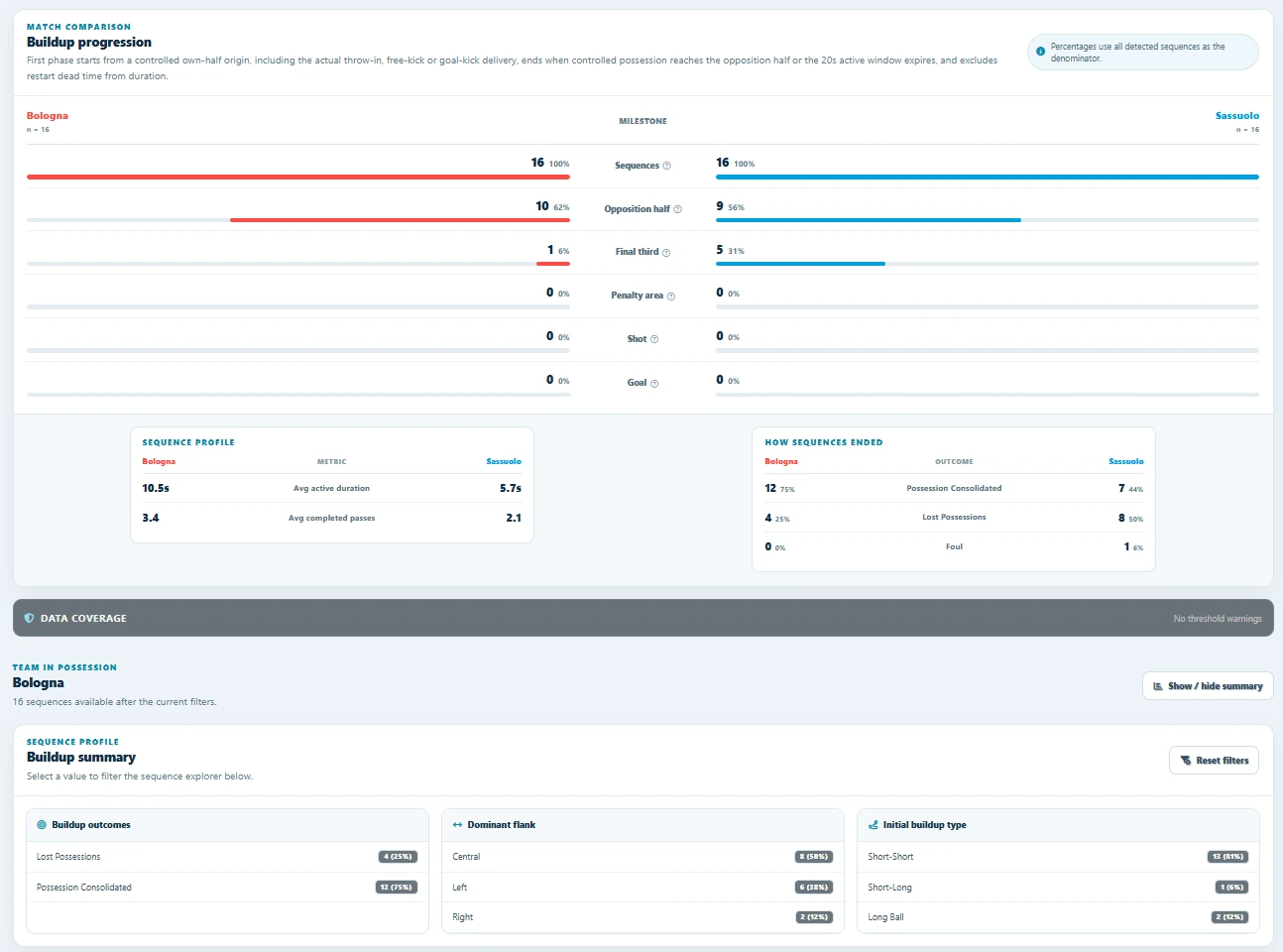Click Sassuolo's blue Sequences progress bar
This screenshot has width=1283, height=952.
(988, 177)
